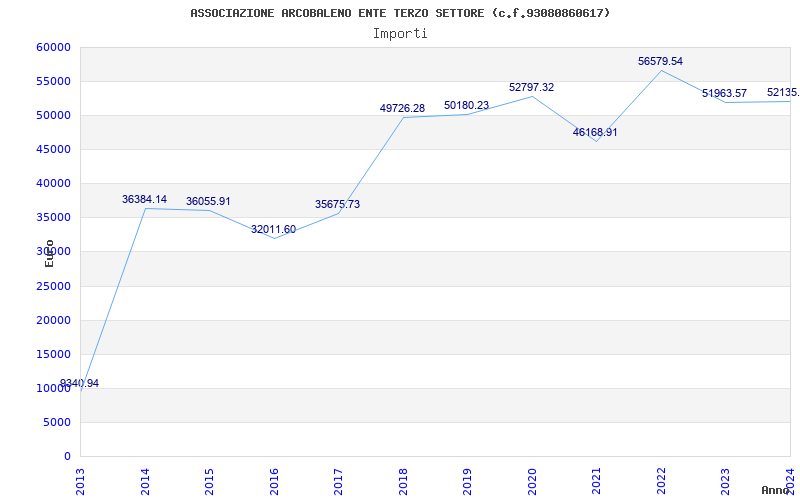800x500 pixels.
Task: Click the 35000 y-axis tick label
Action: tap(54, 218)
